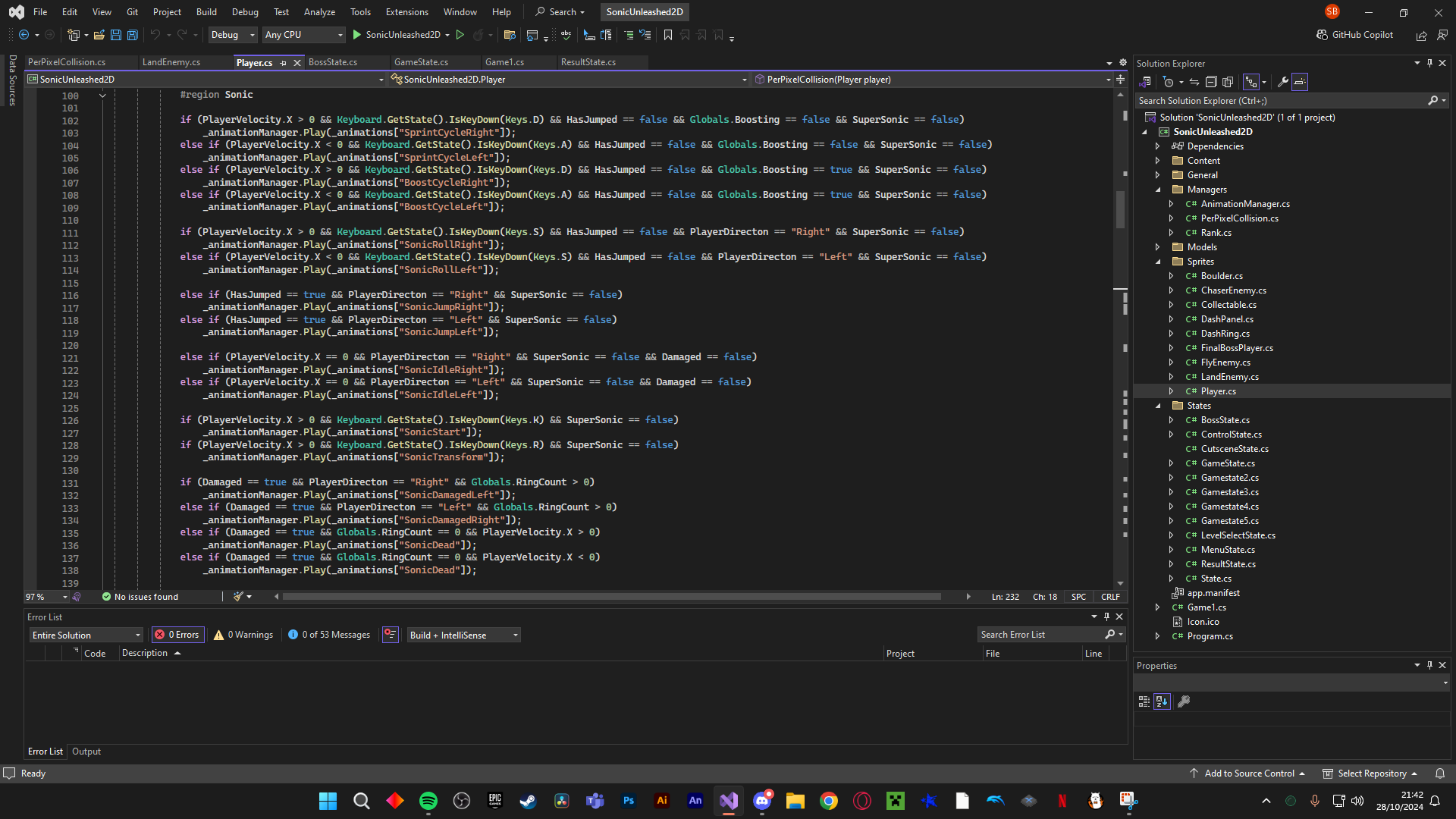Click the Property Pages wrench in Properties panel
This screenshot has height=819, width=1456.
pyautogui.click(x=1184, y=701)
